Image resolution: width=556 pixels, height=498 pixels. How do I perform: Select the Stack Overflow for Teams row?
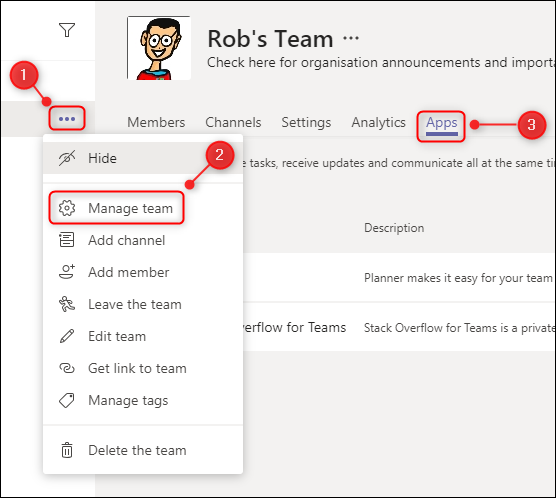pyautogui.click(x=400, y=327)
